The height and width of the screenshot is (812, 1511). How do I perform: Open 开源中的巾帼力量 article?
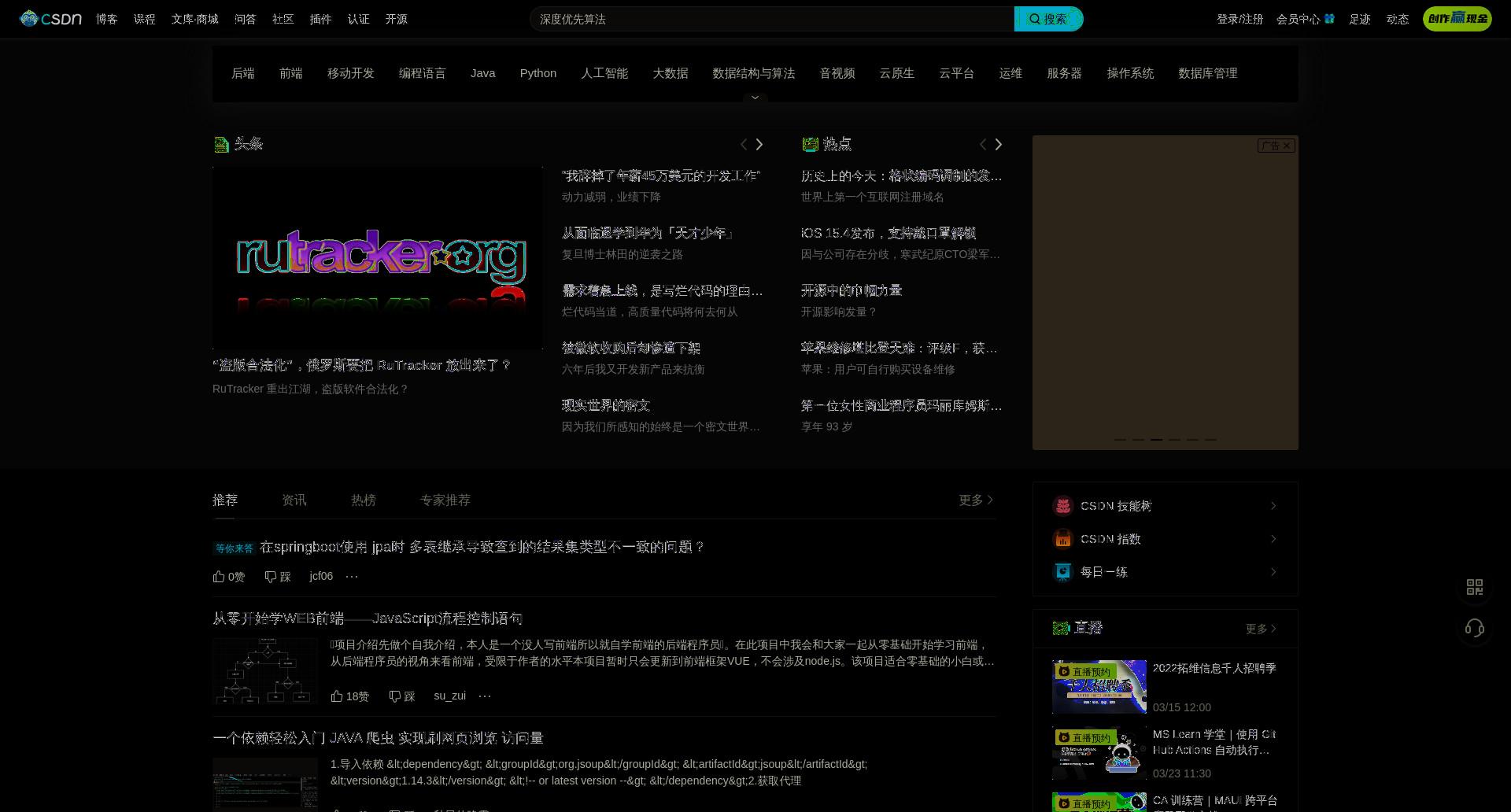coord(852,290)
